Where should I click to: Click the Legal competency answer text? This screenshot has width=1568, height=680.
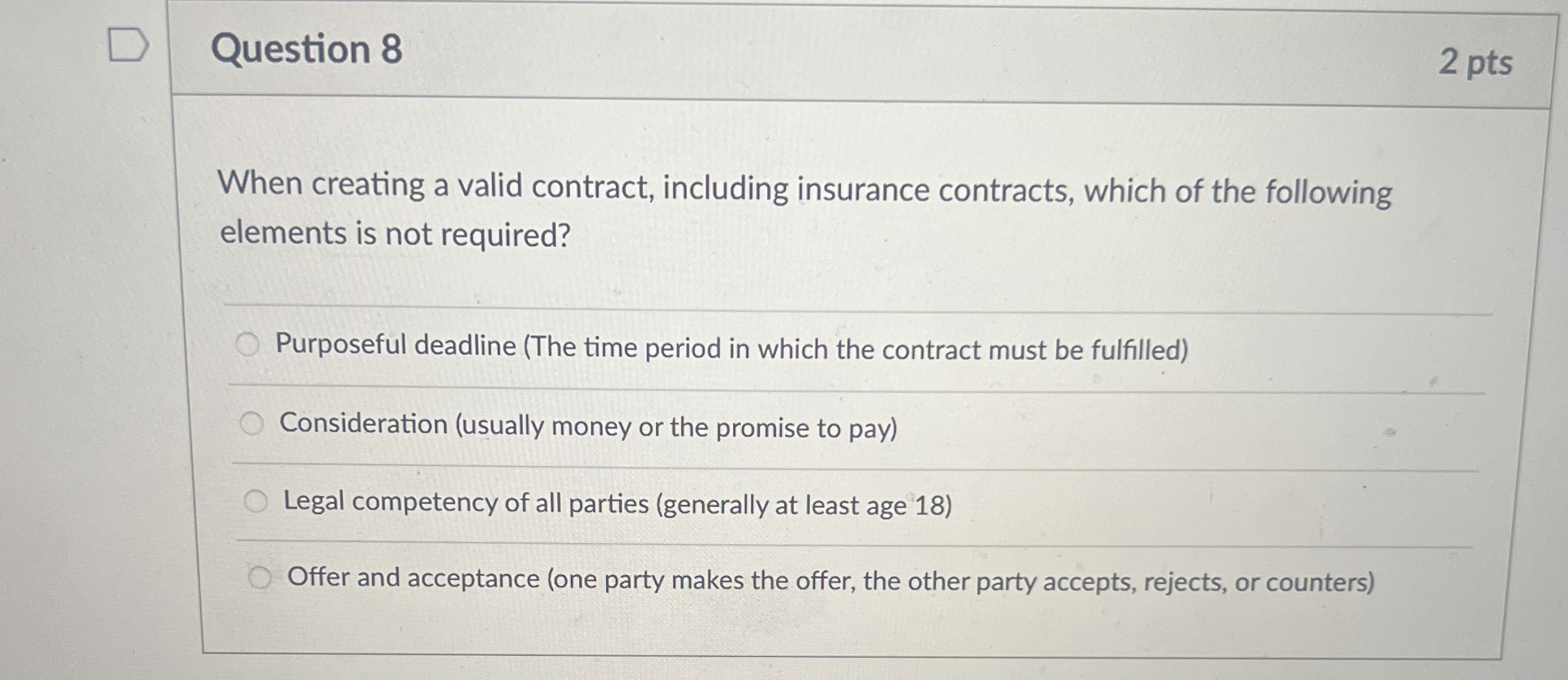click(x=616, y=502)
